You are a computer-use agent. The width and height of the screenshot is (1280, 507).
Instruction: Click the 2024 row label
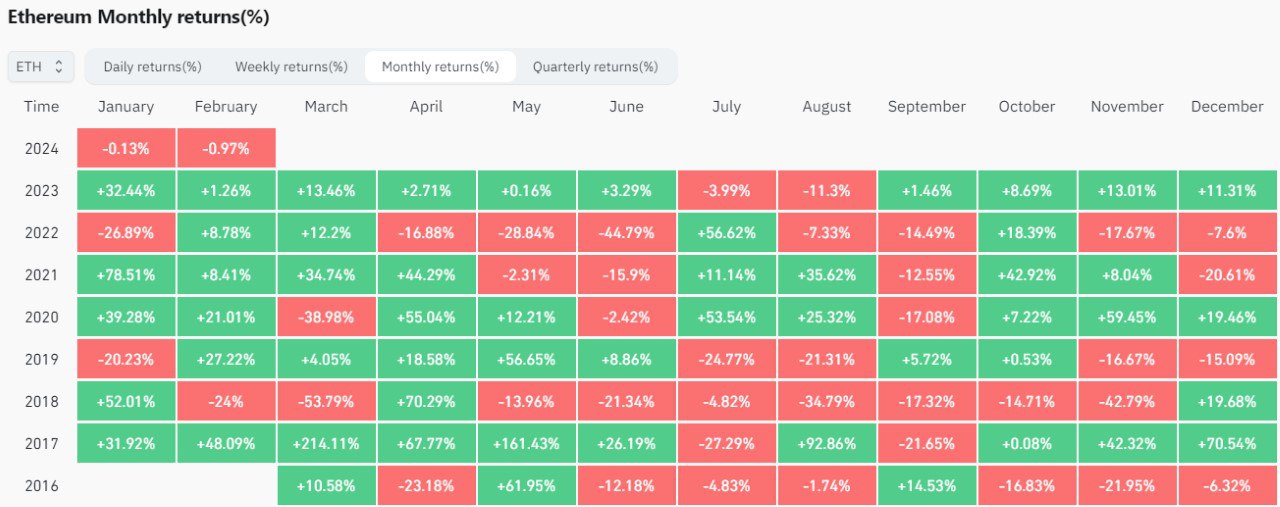42,149
